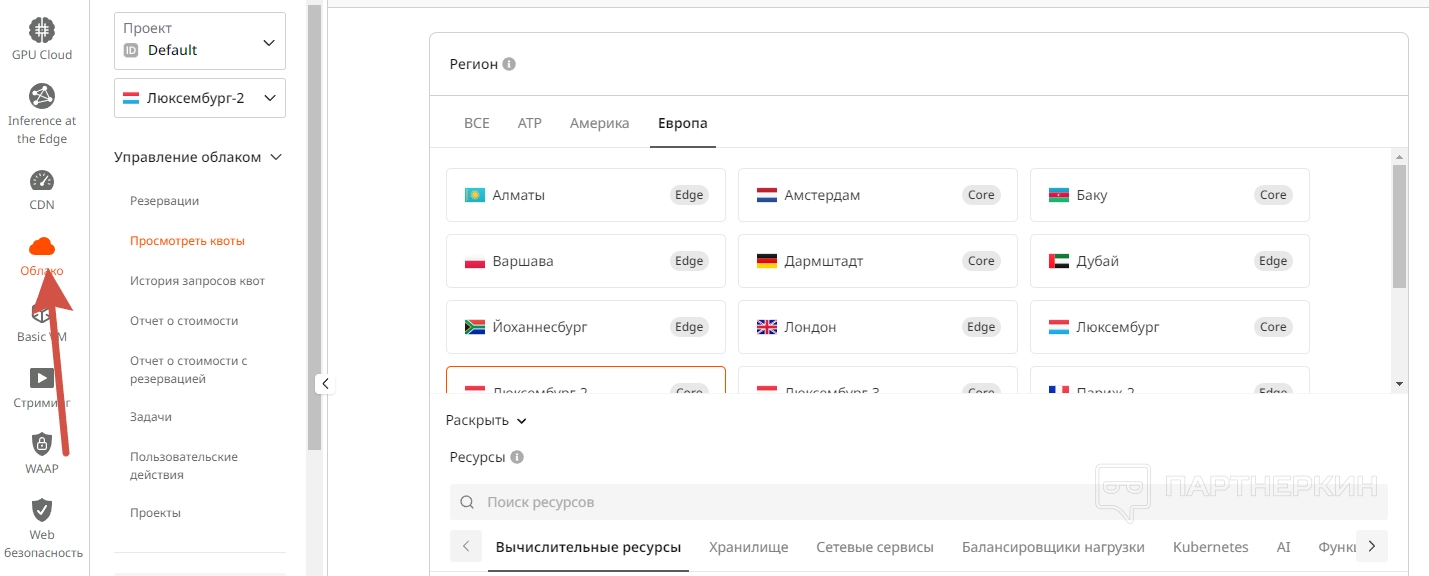Open the Люксембург-2 region dropdown
The width and height of the screenshot is (1429, 576).
200,98
